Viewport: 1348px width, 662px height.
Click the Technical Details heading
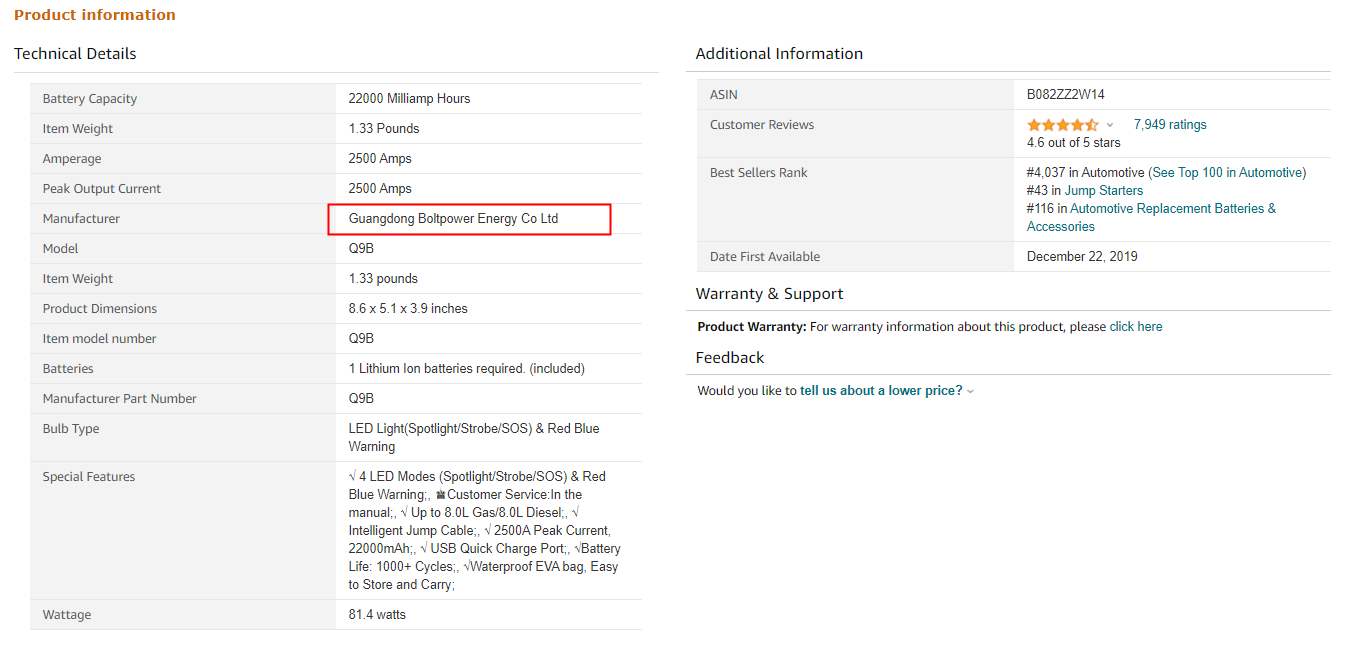(75, 54)
